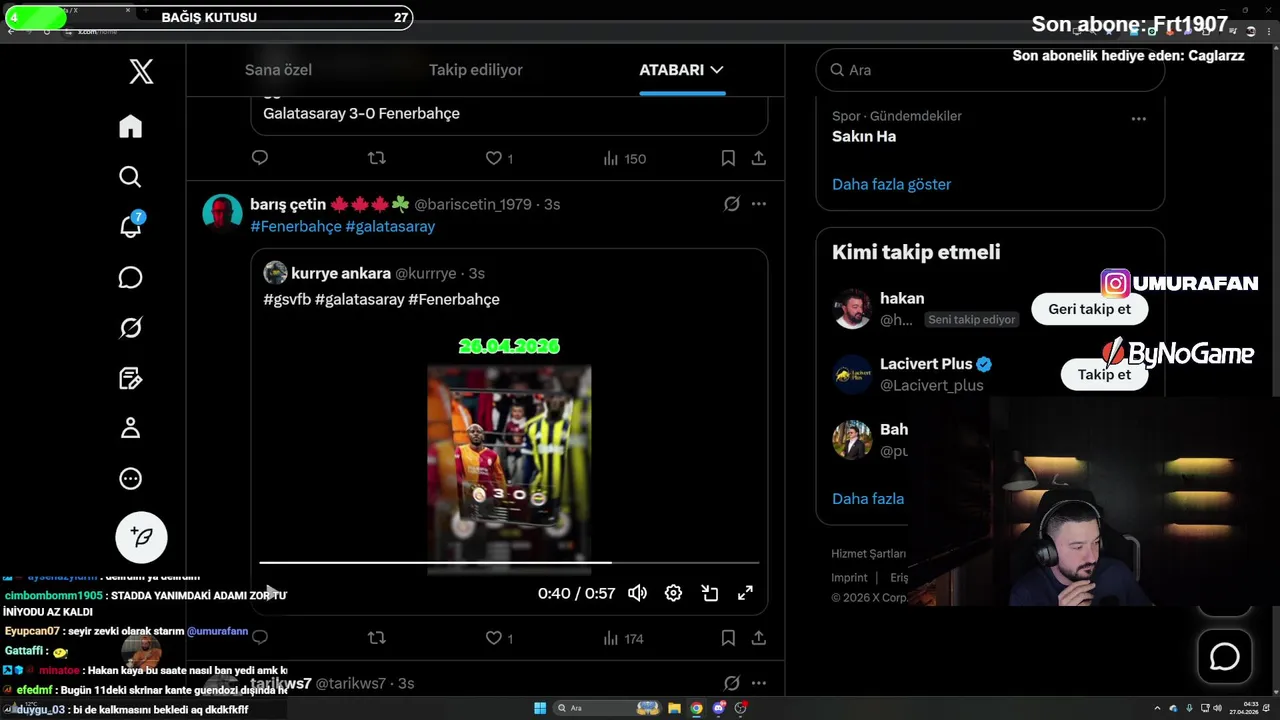
Task: Open Grok from the left sidebar
Action: coord(131,328)
